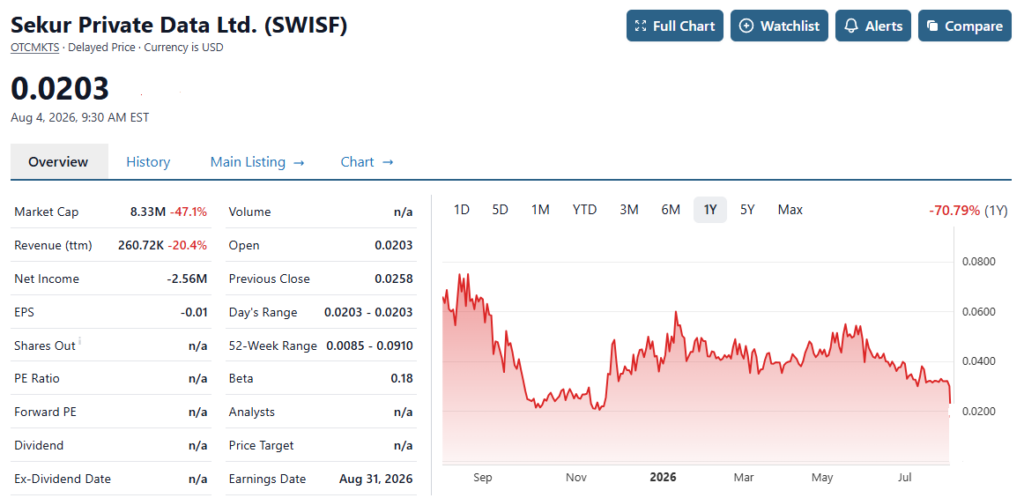Image resolution: width=1024 pixels, height=498 pixels.
Task: Click the bell icon in Alerts
Action: (851, 26)
